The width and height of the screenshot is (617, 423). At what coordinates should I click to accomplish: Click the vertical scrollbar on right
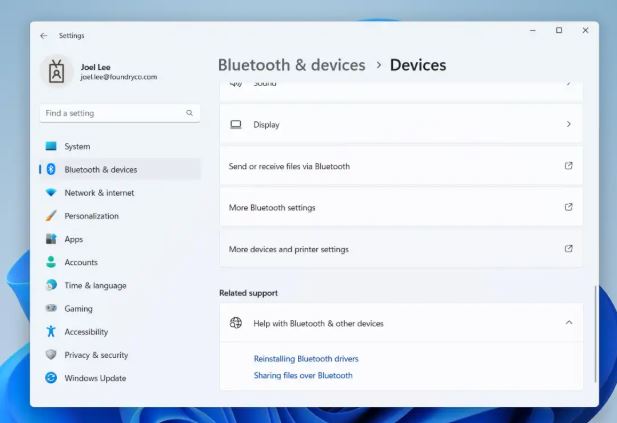point(595,332)
